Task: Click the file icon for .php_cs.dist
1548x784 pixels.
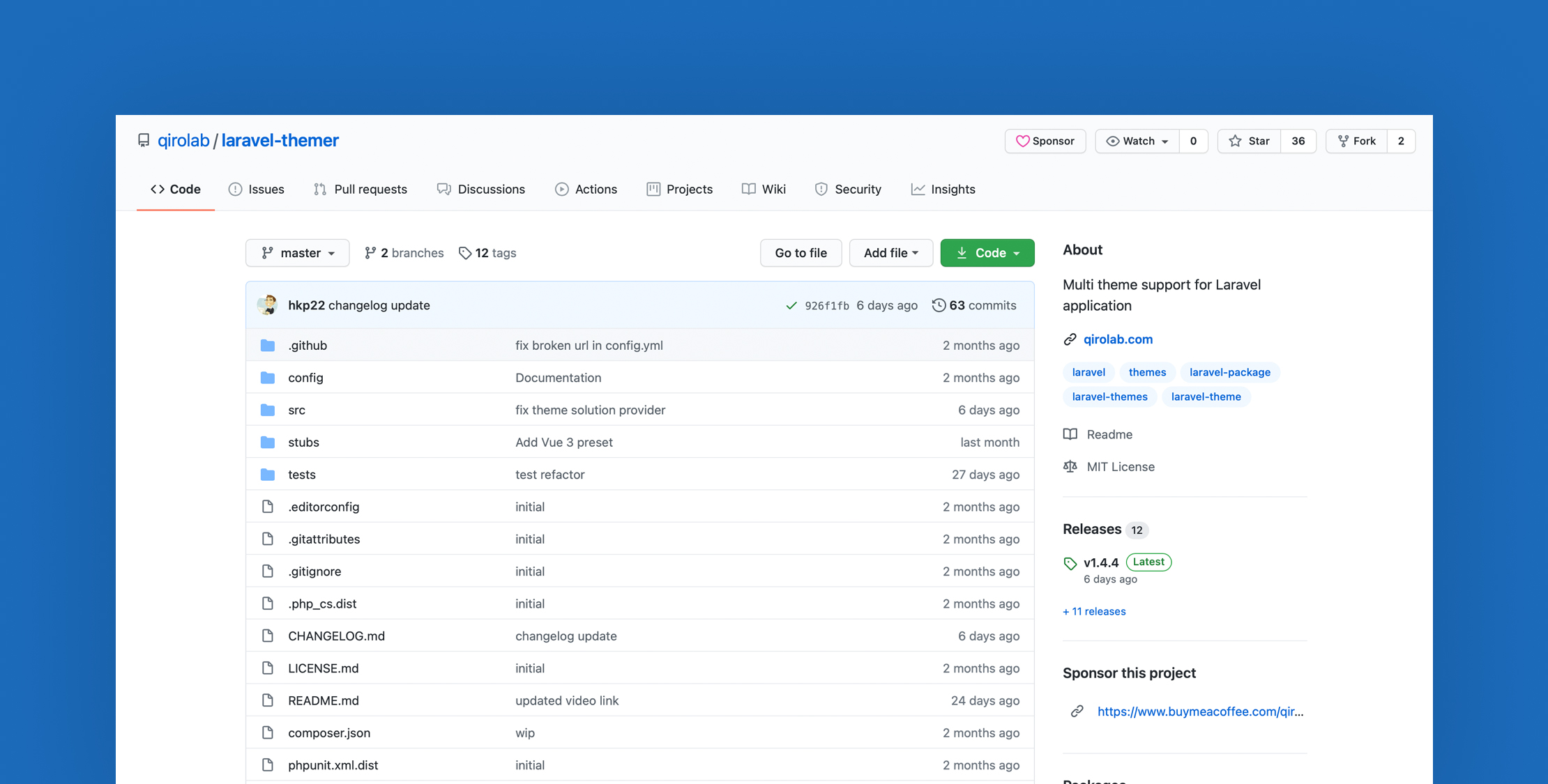Action: 268,604
